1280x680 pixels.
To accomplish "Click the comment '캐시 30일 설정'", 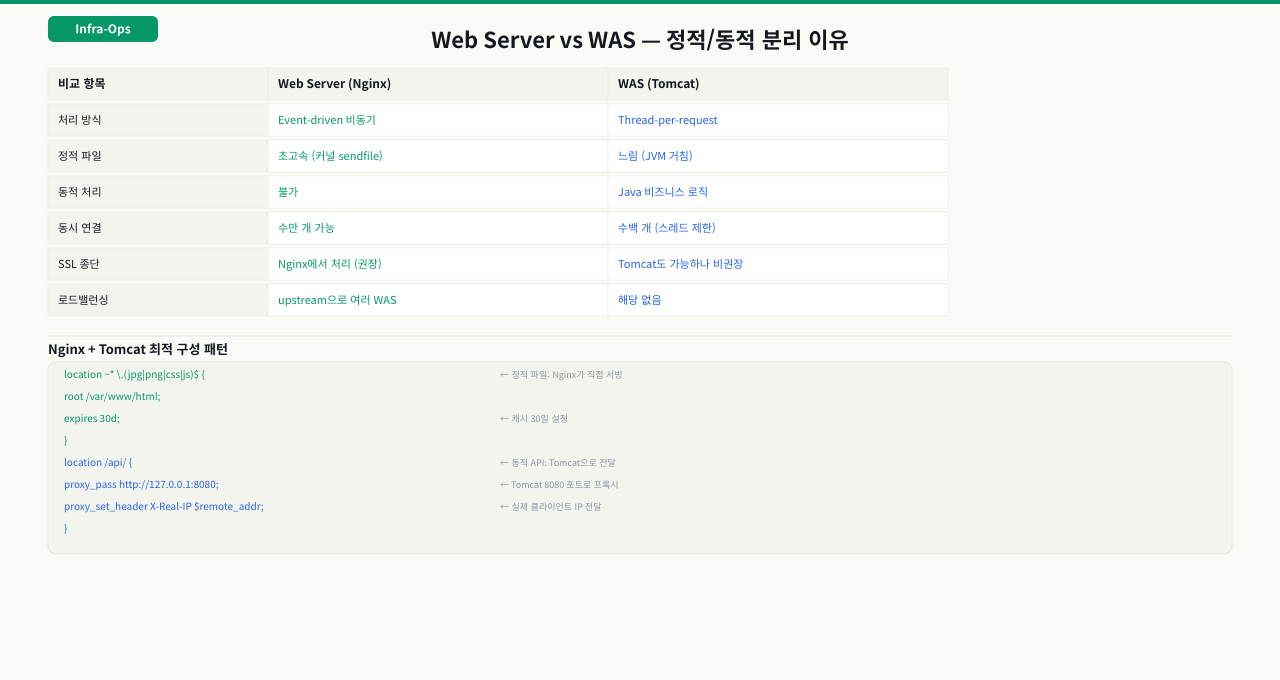I will (x=540, y=419).
